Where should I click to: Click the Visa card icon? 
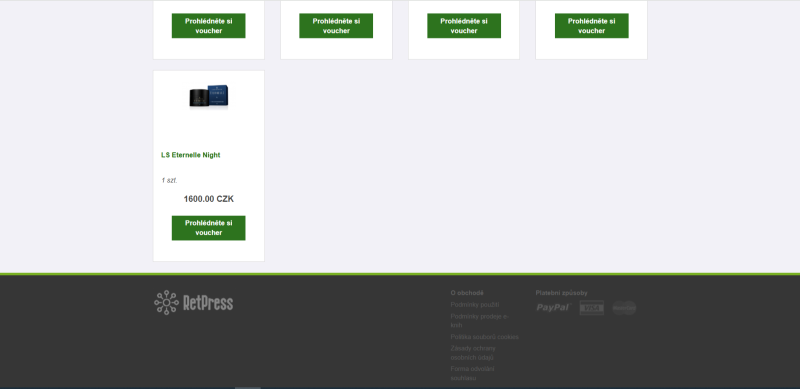[x=591, y=308]
